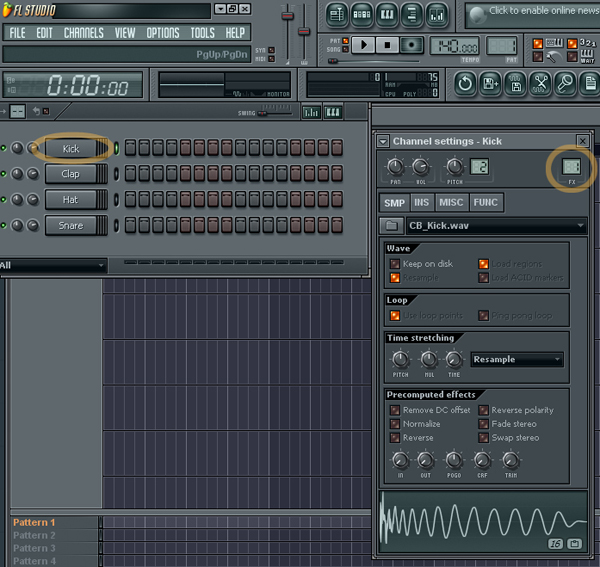Image resolution: width=600 pixels, height=567 pixels.
Task: Select the Kick channel button
Action: point(71,148)
